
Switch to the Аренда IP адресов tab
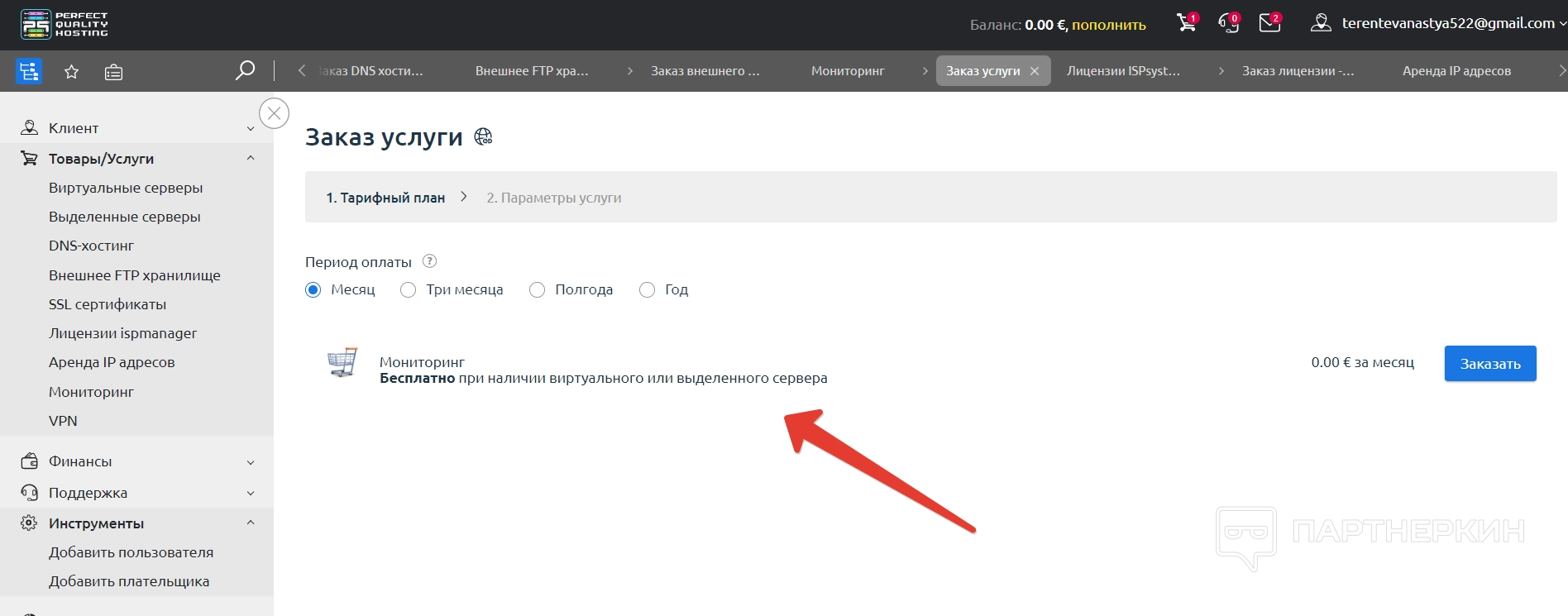tap(1456, 71)
